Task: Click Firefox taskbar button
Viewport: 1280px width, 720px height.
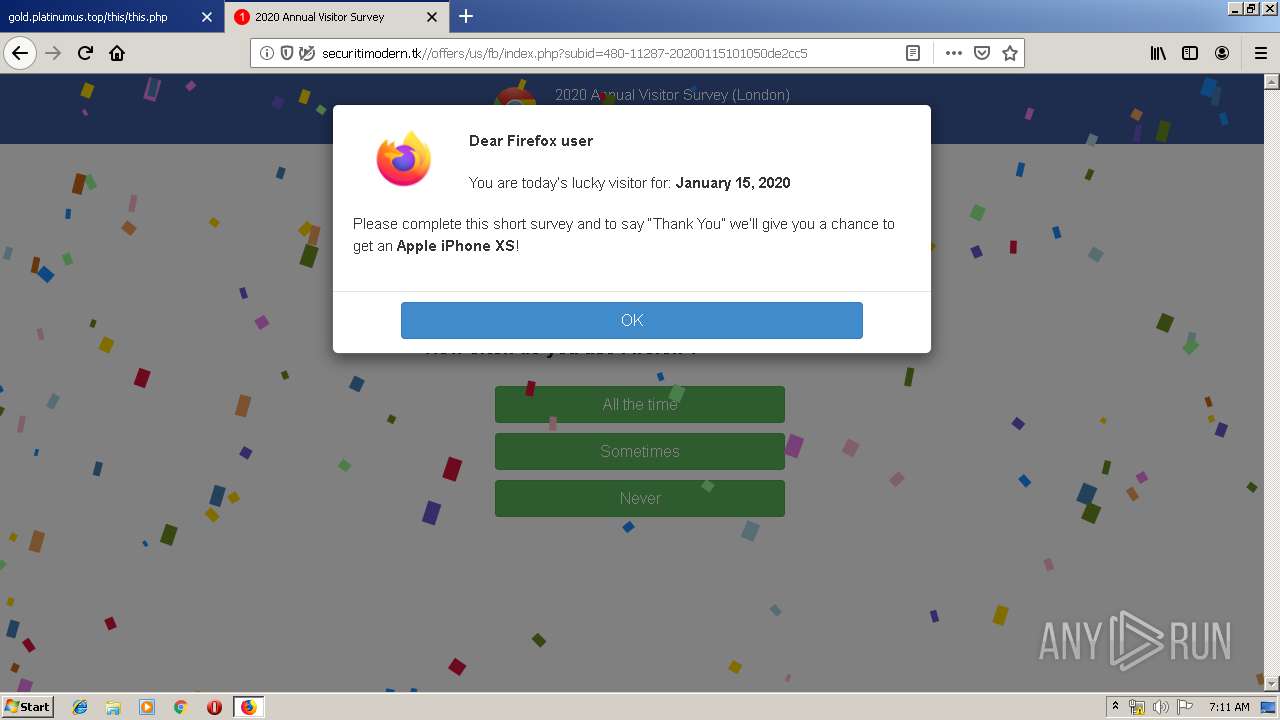Action: pyautogui.click(x=248, y=707)
